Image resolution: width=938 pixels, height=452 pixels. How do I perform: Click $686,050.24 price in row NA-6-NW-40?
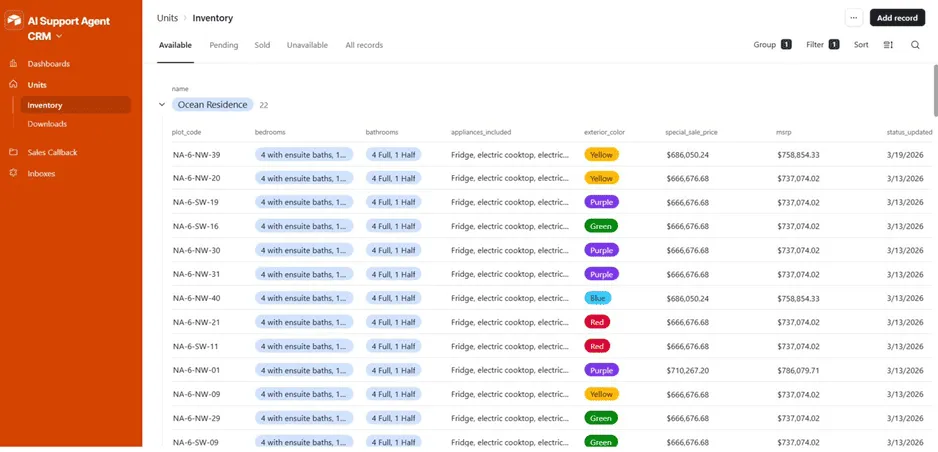point(687,298)
